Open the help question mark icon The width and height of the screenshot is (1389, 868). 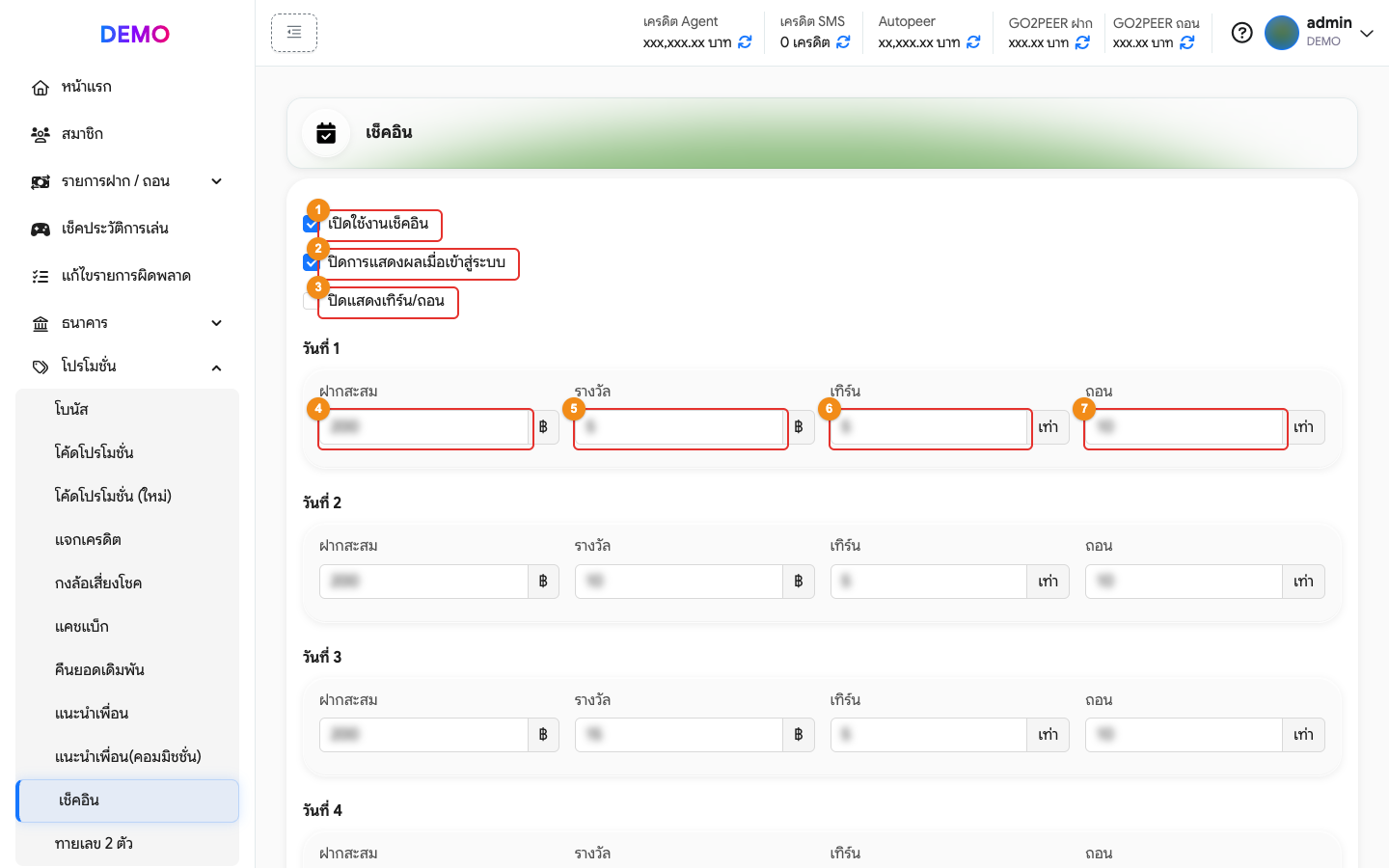(x=1242, y=33)
